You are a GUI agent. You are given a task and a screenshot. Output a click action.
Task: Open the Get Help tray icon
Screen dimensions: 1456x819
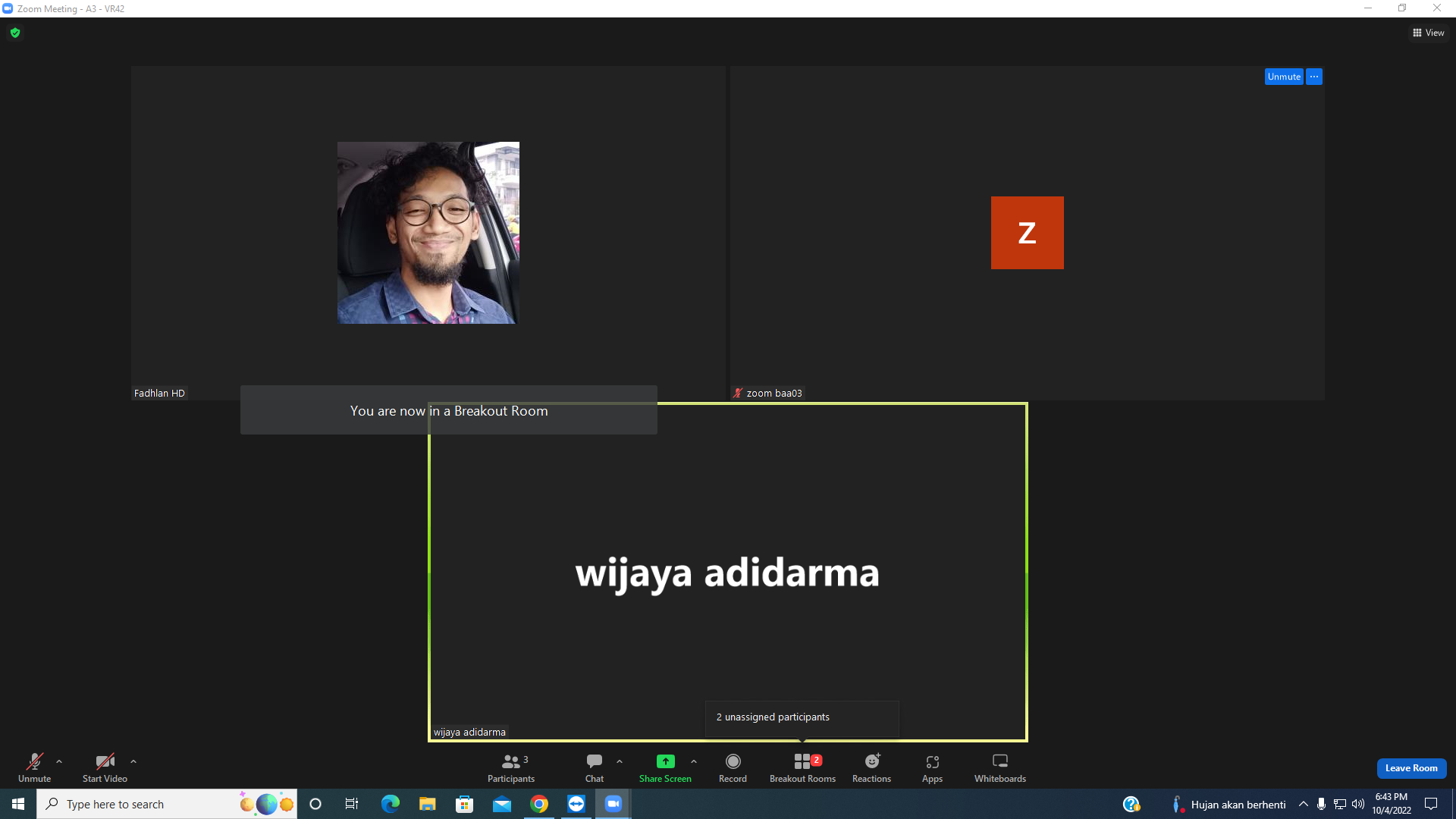pyautogui.click(x=1131, y=804)
